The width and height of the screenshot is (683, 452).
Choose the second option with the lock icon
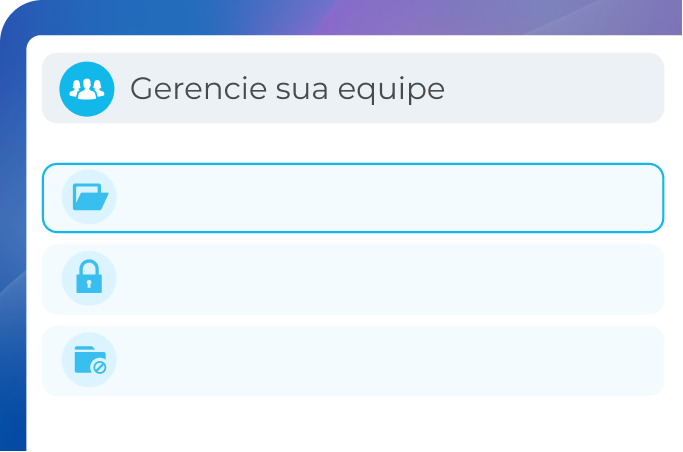click(380, 279)
